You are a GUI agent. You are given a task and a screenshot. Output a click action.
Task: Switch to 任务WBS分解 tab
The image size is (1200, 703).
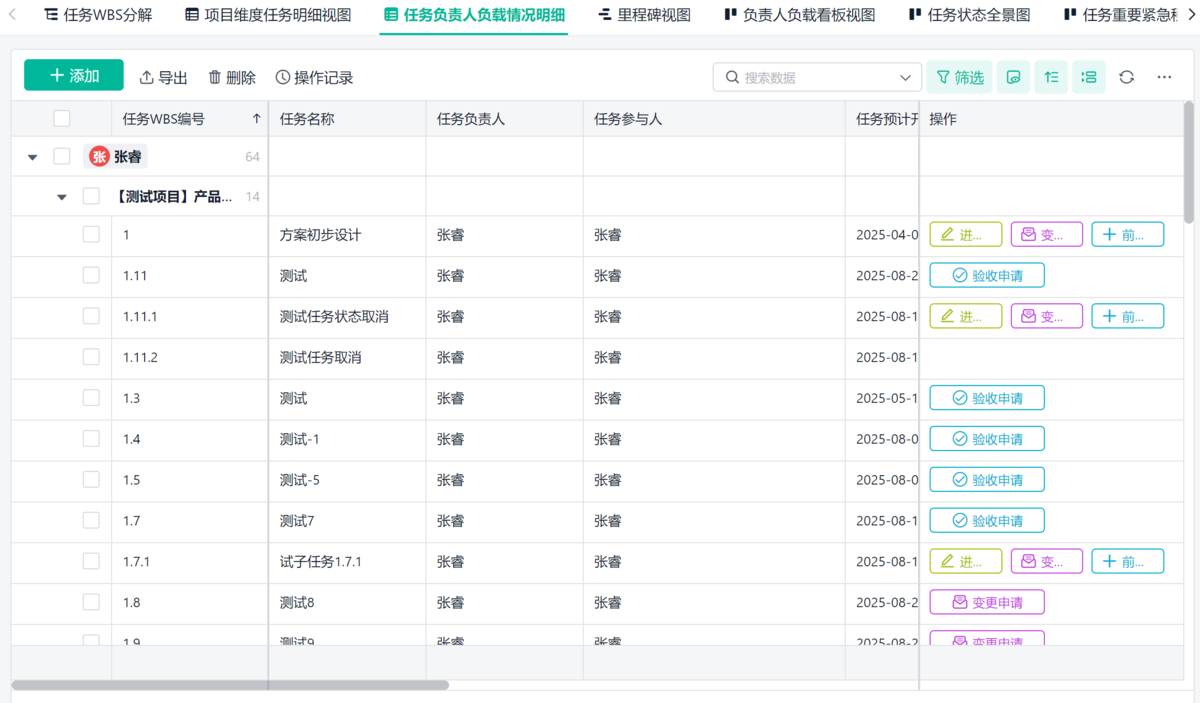(x=98, y=15)
